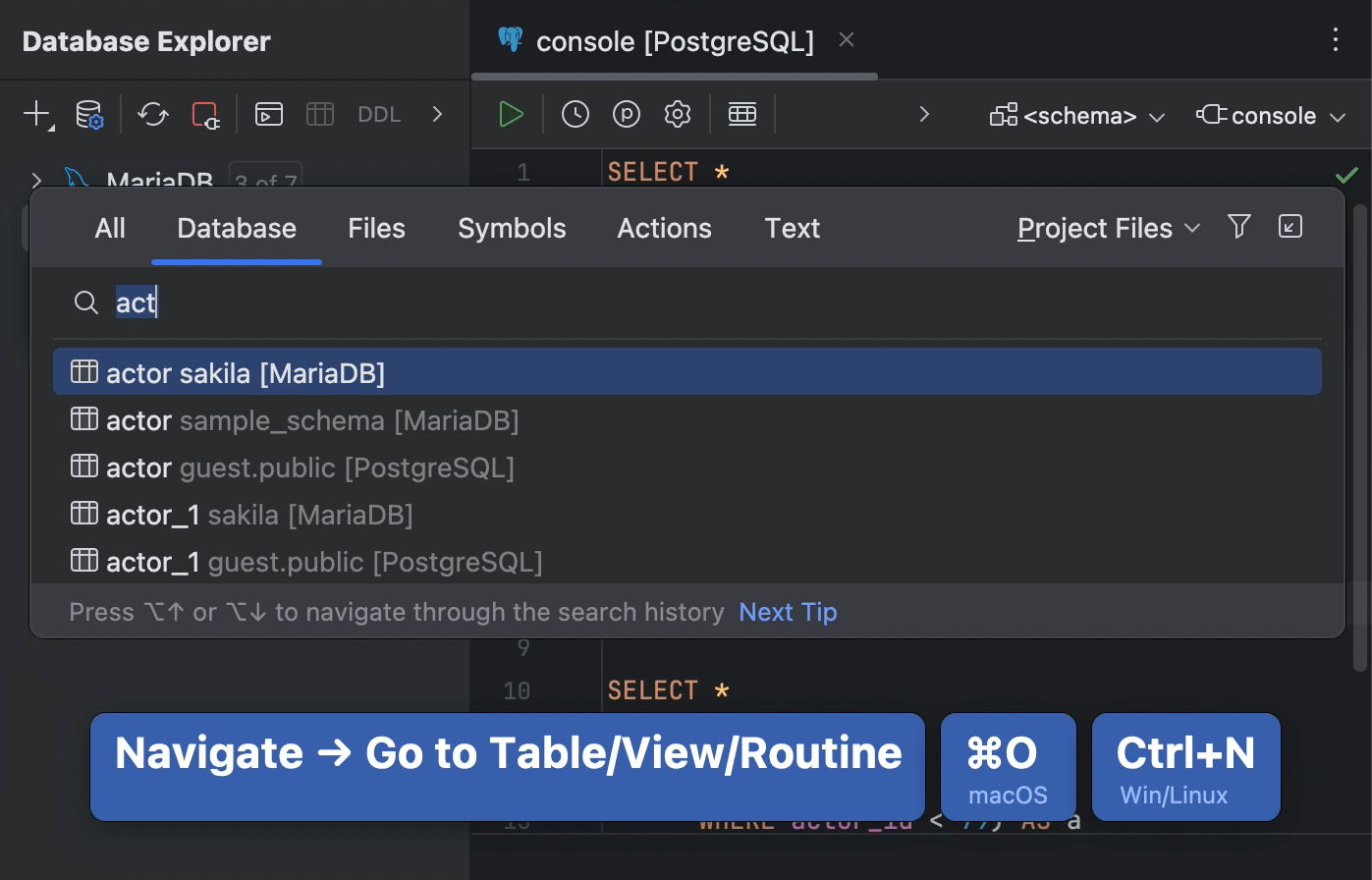Image resolution: width=1372 pixels, height=880 pixels.
Task: Close the console [PostgreSQL] tab
Action: point(847,40)
